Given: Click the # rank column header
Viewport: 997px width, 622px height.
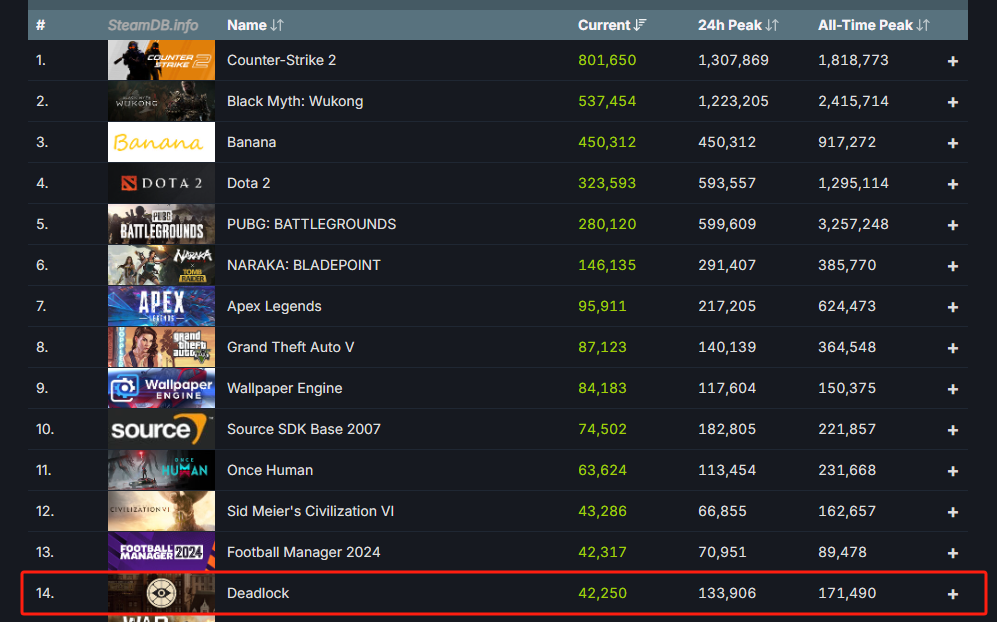Looking at the screenshot, I should (41, 25).
